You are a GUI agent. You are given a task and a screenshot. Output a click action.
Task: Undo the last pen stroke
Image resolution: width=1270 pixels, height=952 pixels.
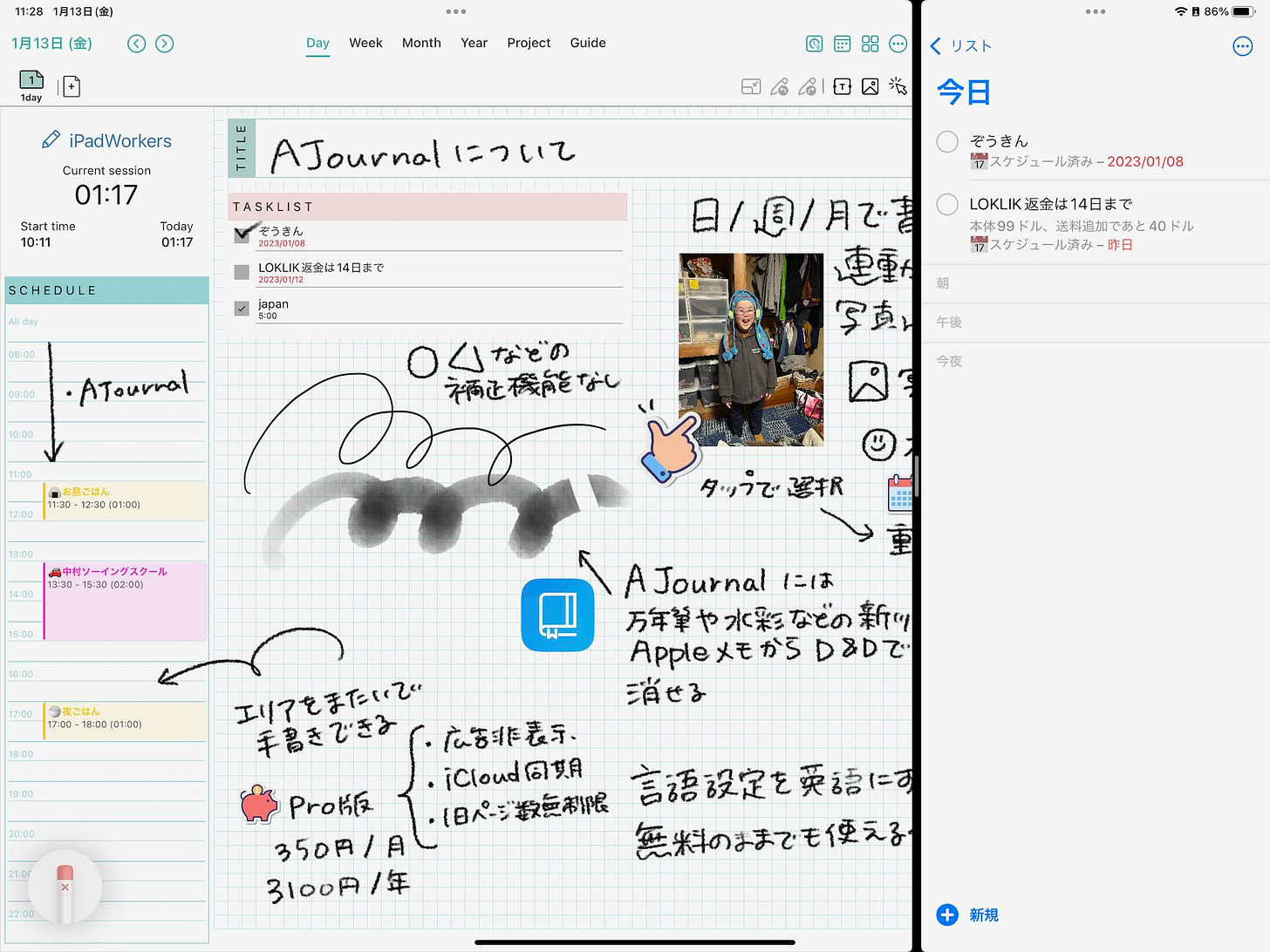(x=780, y=86)
